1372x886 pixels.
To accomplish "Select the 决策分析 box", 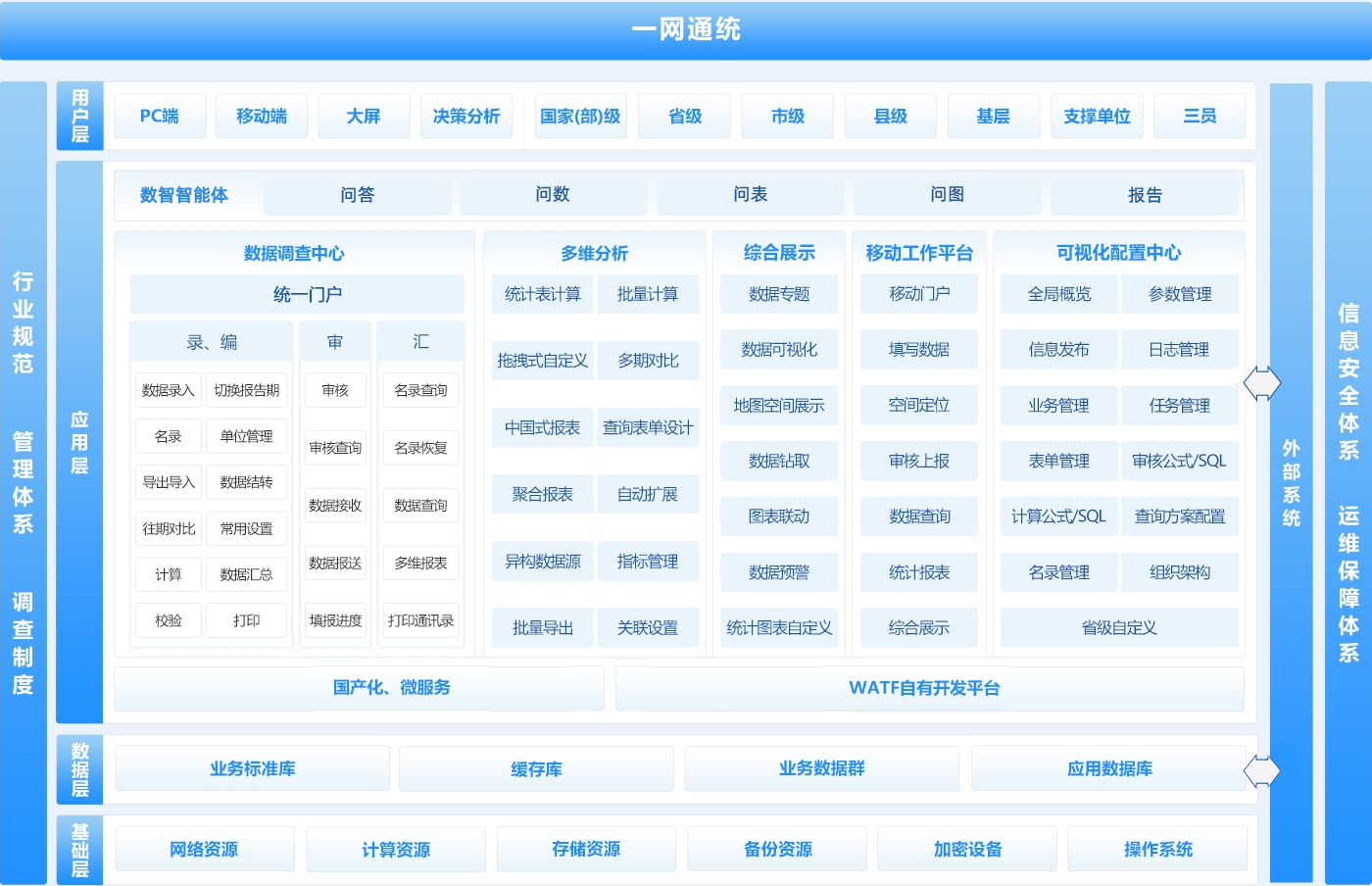I will pyautogui.click(x=466, y=117).
